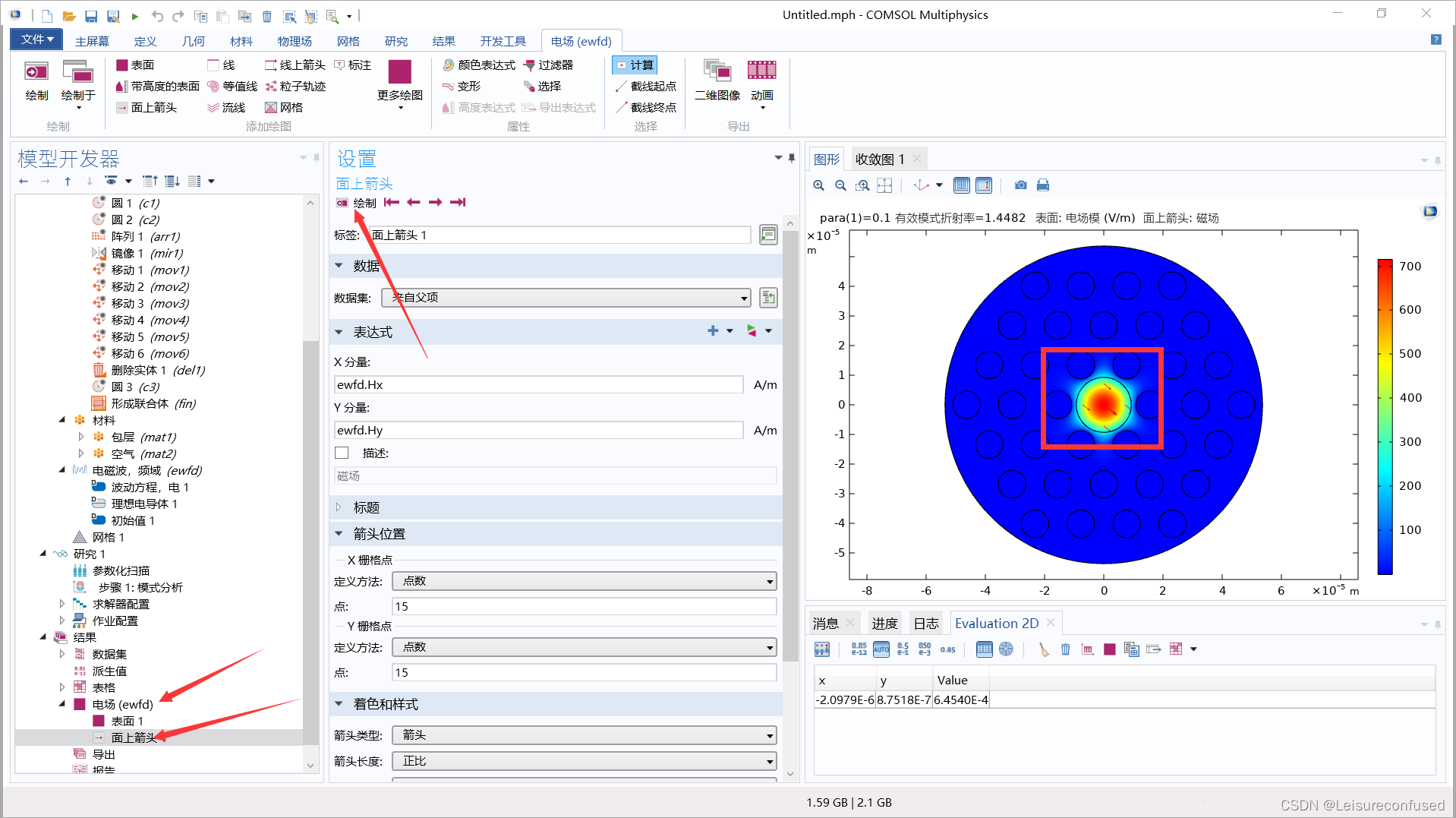The image size is (1456, 818).
Task: Click the rainbow color legend bar
Action: click(1385, 416)
